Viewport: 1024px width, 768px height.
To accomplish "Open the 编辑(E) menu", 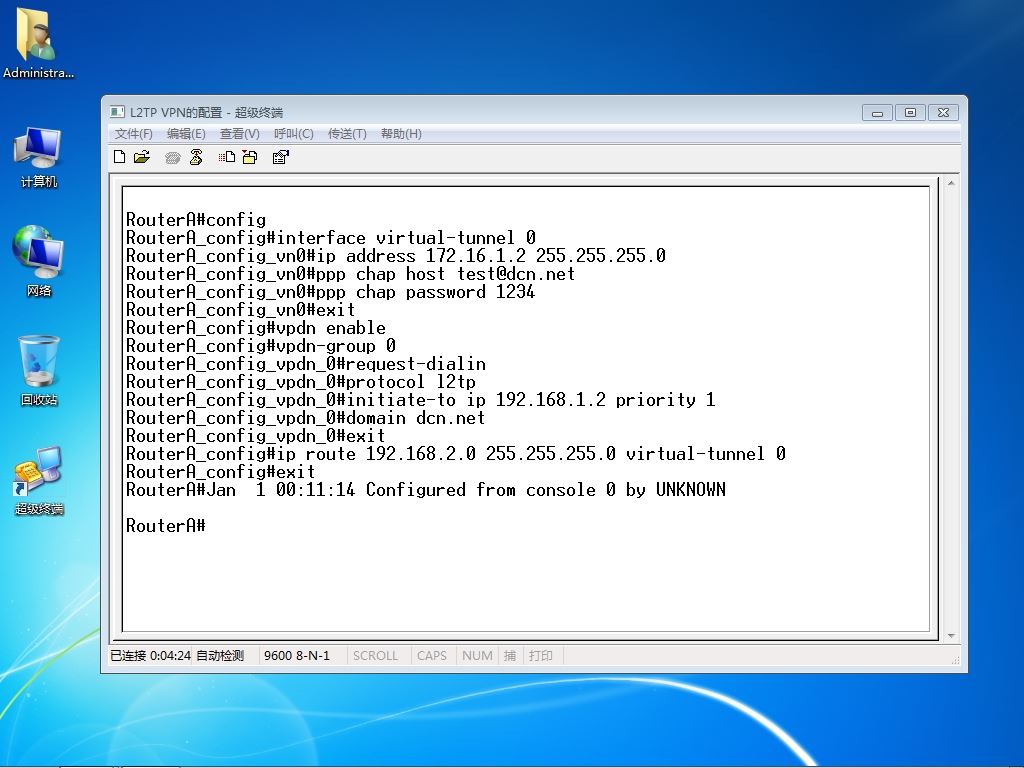I will pyautogui.click(x=186, y=134).
